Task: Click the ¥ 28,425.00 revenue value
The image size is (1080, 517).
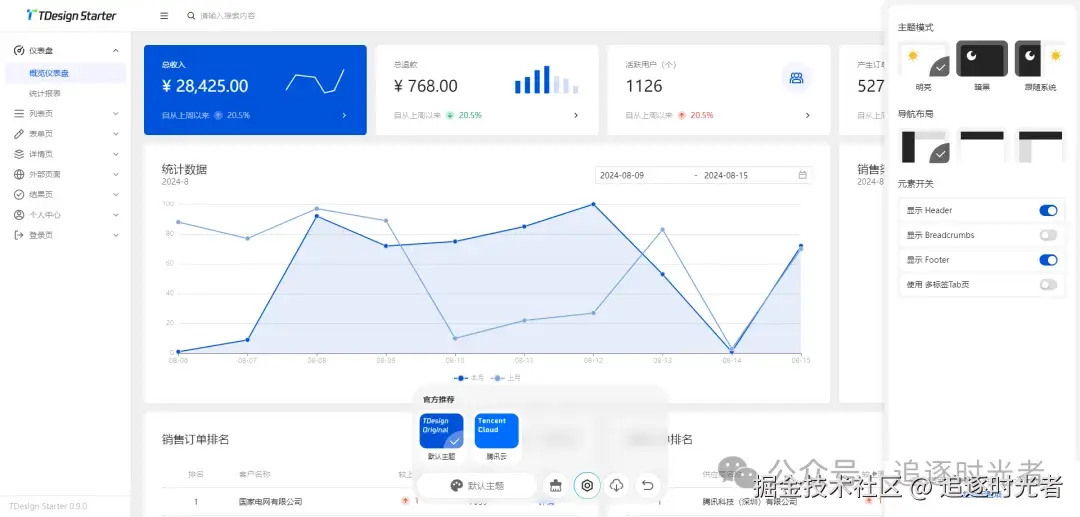Action: click(x=205, y=86)
